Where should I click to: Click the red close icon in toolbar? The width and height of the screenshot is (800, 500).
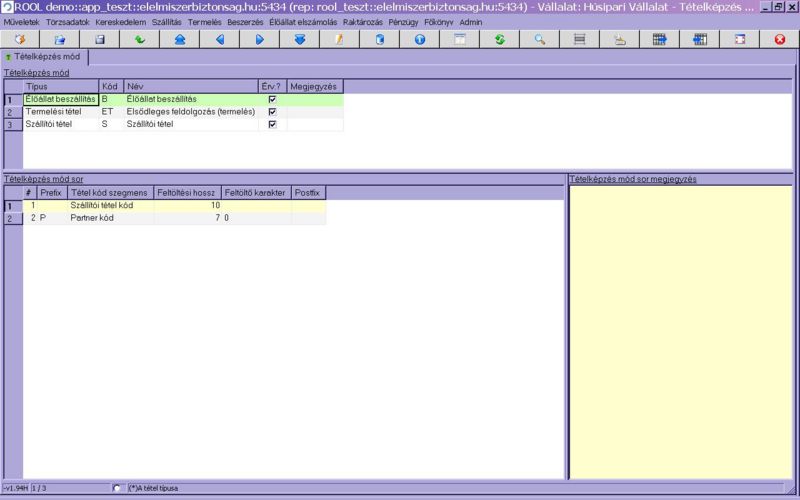coord(779,40)
